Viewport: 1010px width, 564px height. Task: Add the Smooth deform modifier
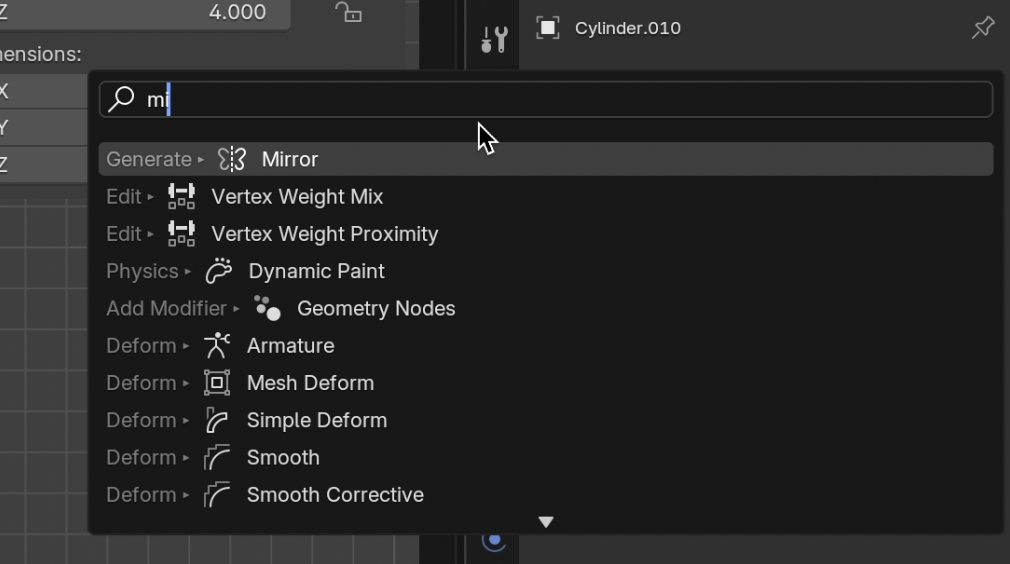point(283,458)
